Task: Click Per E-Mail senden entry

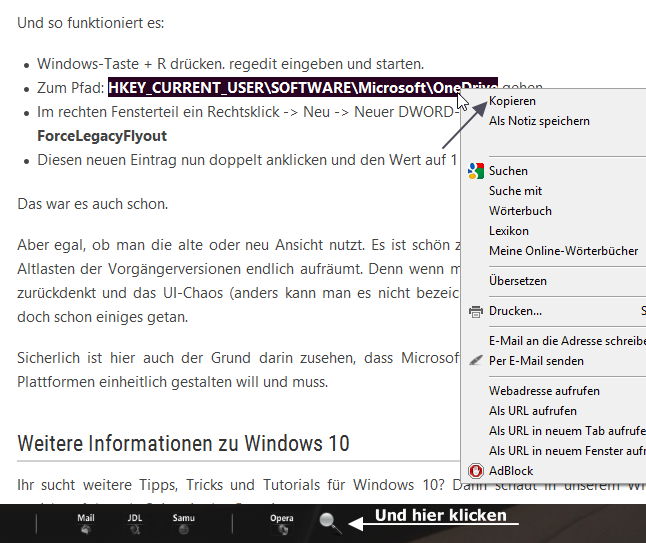Action: pyautogui.click(x=553, y=360)
